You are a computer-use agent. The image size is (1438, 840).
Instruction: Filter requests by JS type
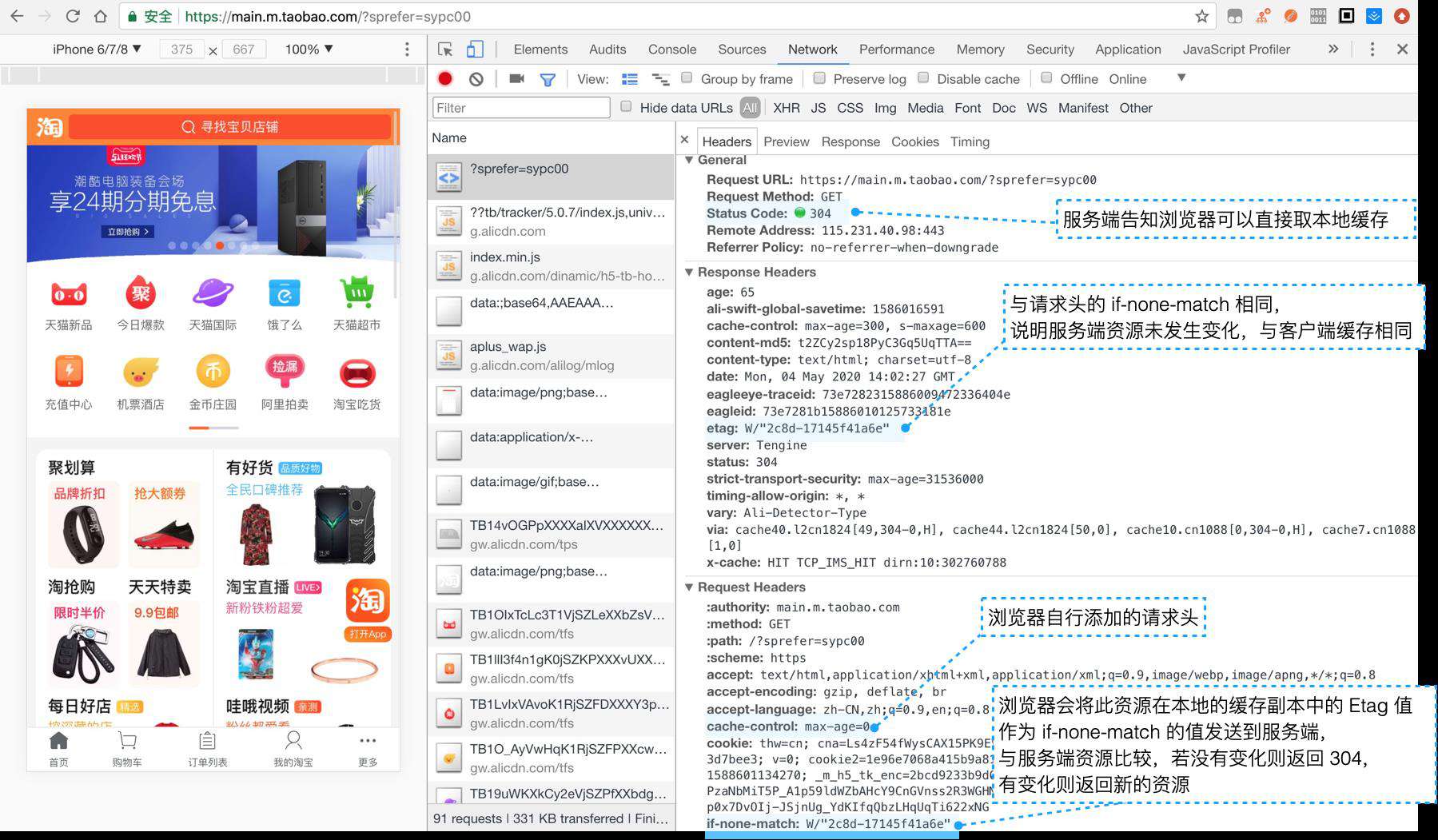pos(819,108)
